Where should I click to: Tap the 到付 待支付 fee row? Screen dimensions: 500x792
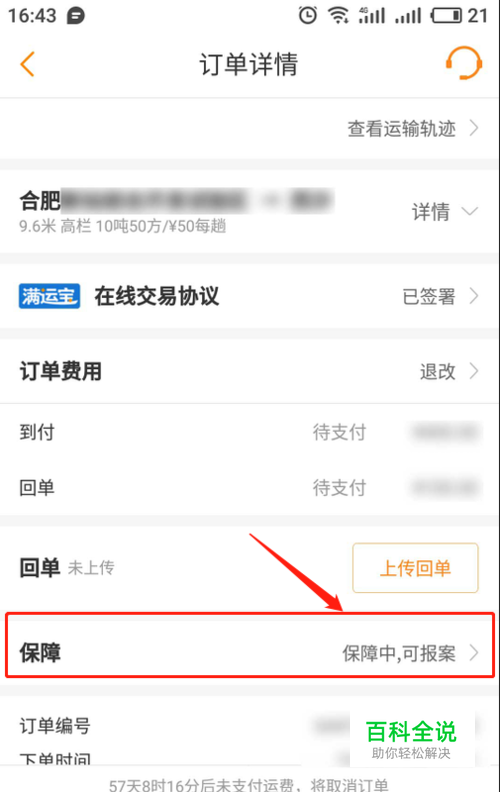coord(249,432)
